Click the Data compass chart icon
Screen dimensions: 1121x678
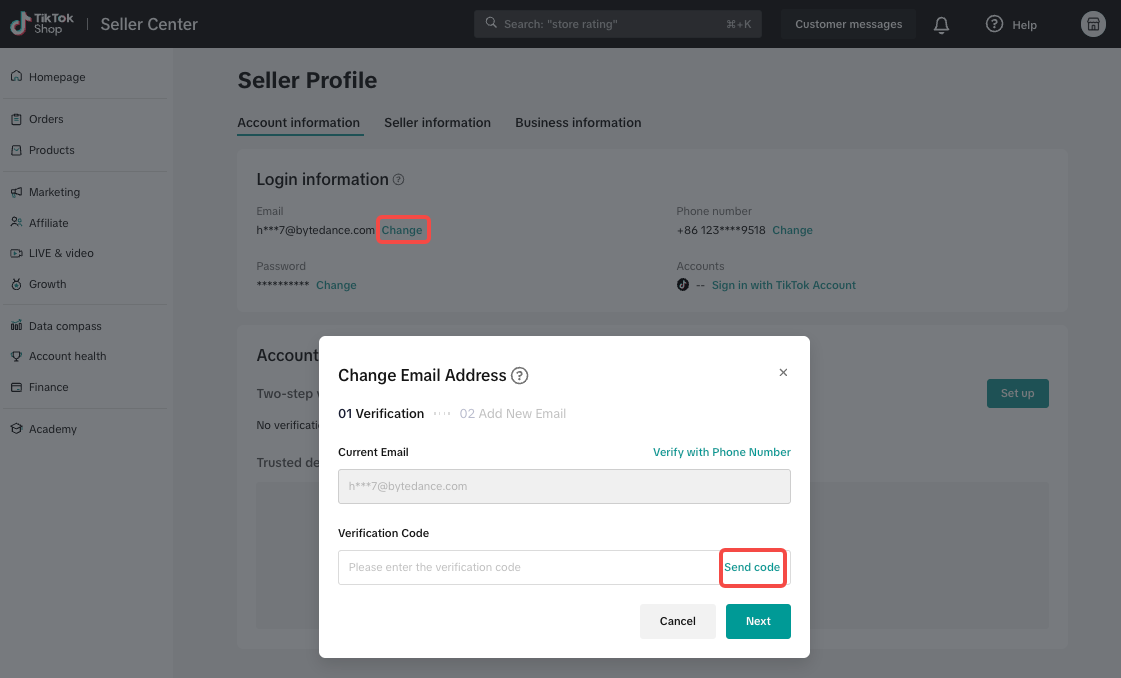[16, 326]
